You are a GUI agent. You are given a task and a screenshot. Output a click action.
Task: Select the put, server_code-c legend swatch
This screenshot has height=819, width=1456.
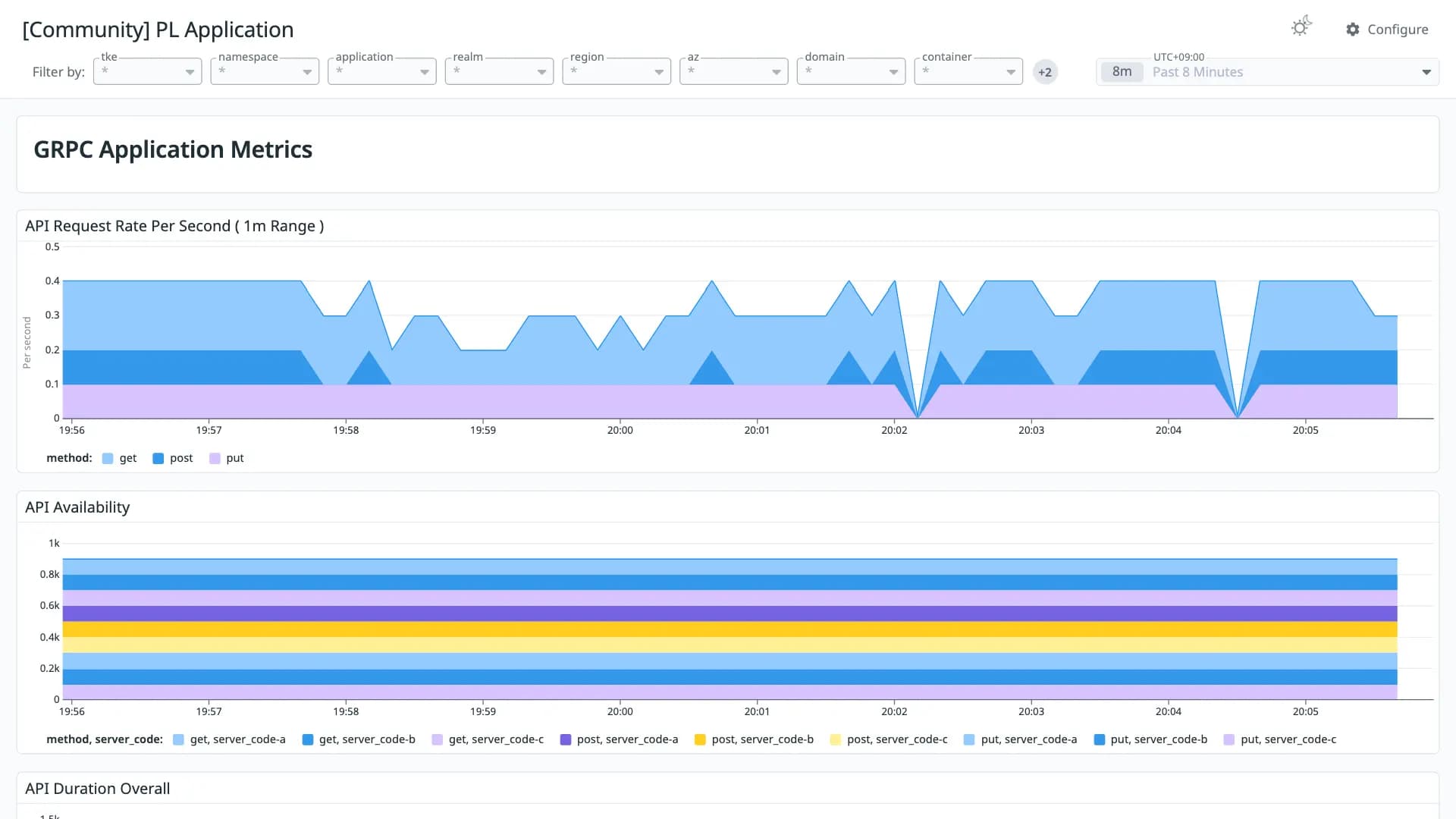click(1228, 739)
